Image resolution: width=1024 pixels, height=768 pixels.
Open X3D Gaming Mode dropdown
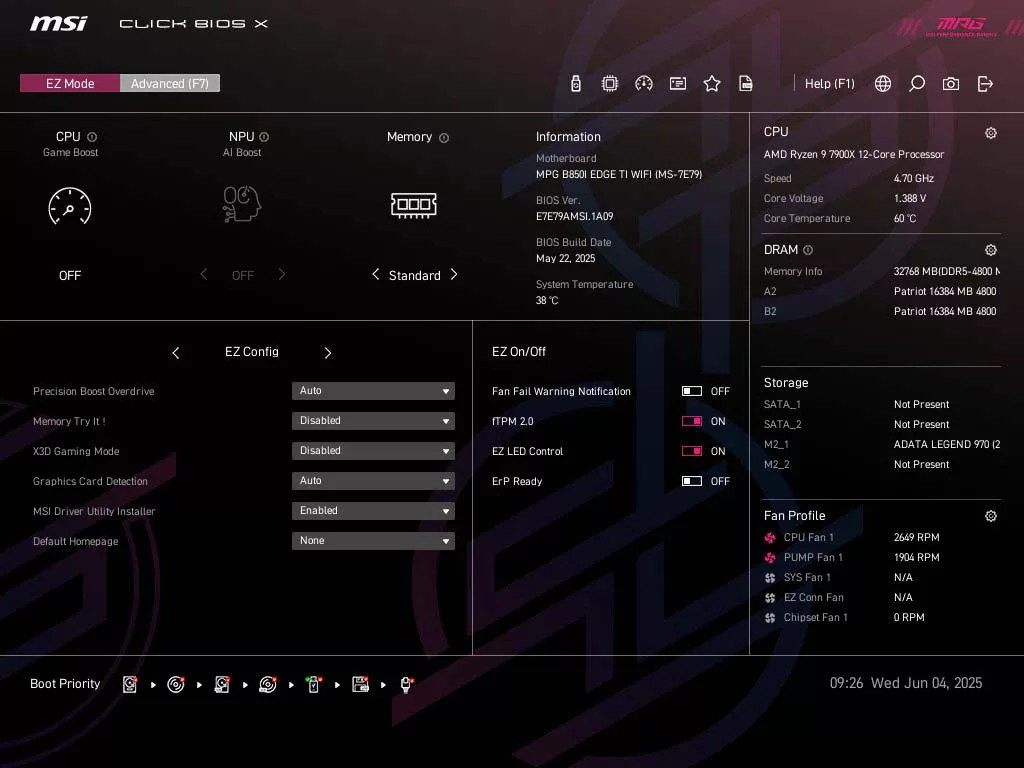[373, 451]
